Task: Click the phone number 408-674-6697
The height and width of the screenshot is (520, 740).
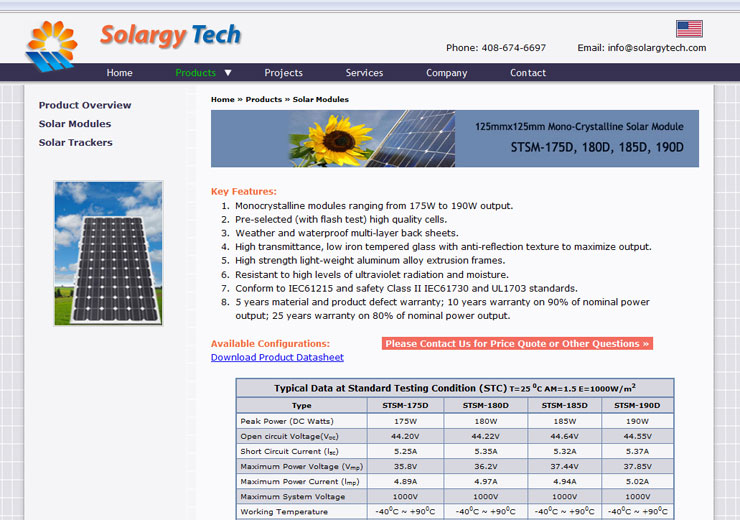Action: click(513, 48)
